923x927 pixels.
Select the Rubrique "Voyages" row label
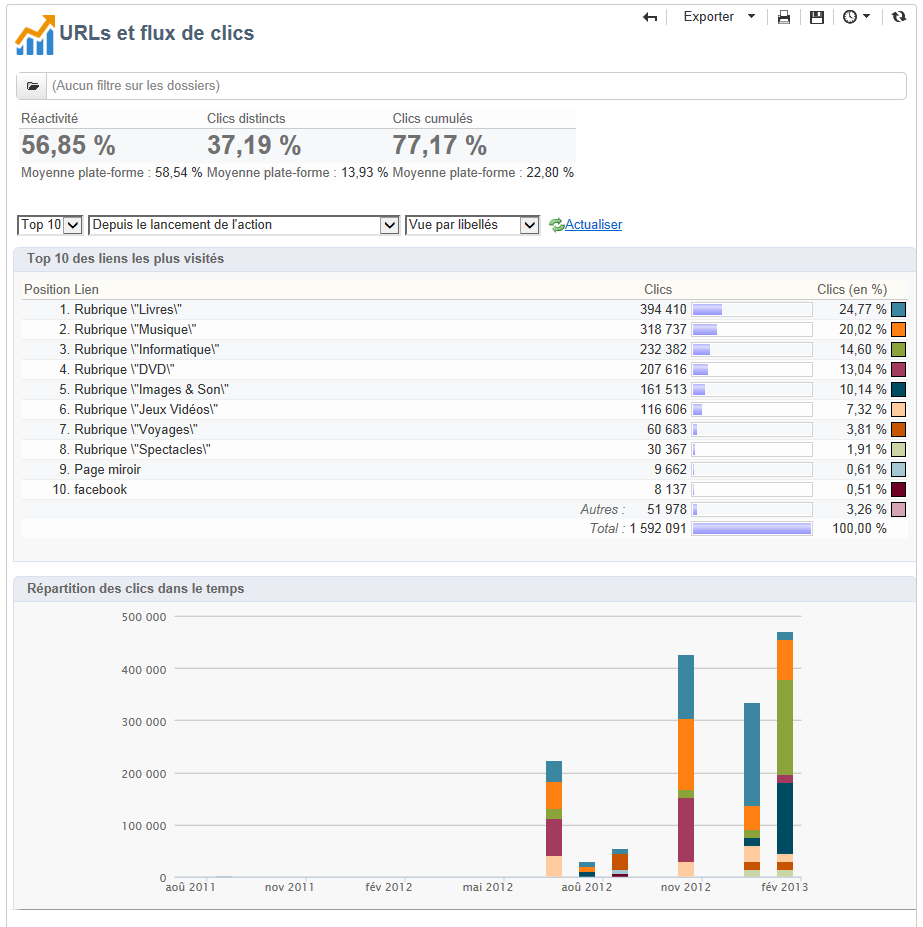coord(136,429)
